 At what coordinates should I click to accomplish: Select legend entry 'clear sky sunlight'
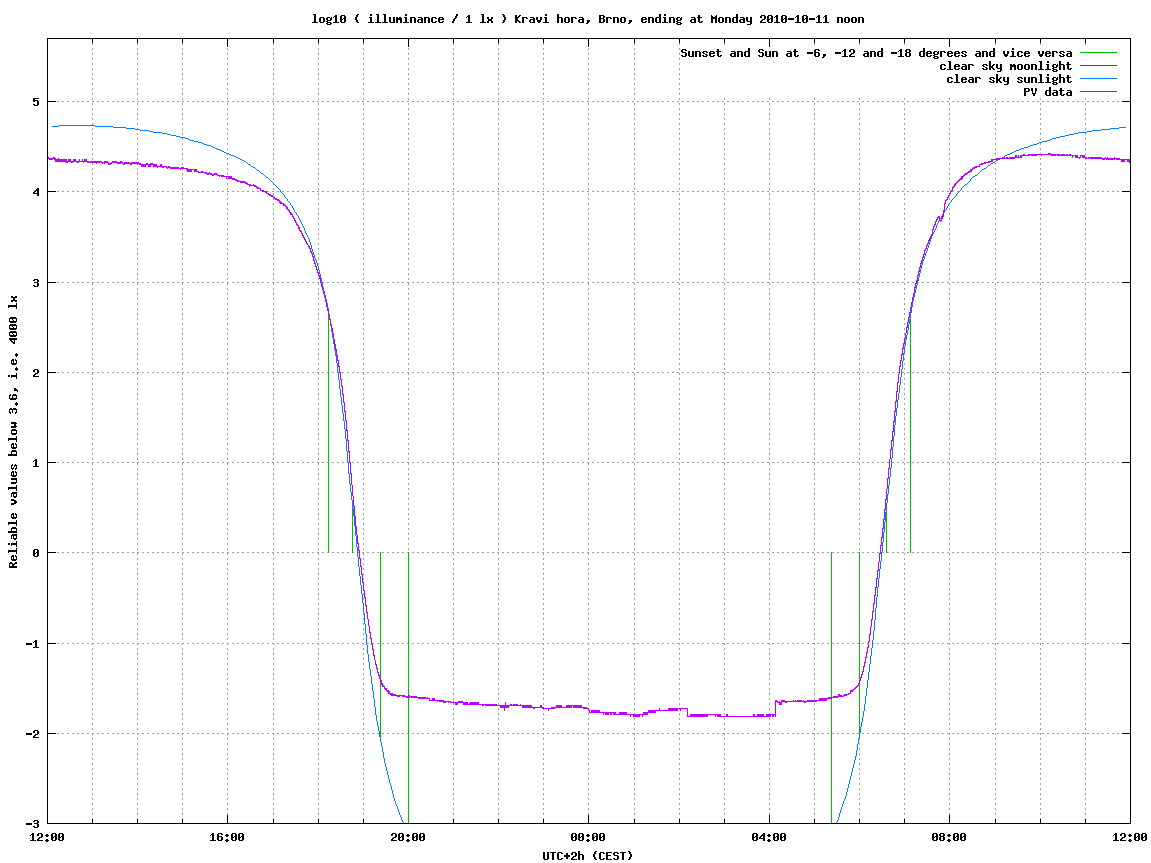pos(1009,79)
